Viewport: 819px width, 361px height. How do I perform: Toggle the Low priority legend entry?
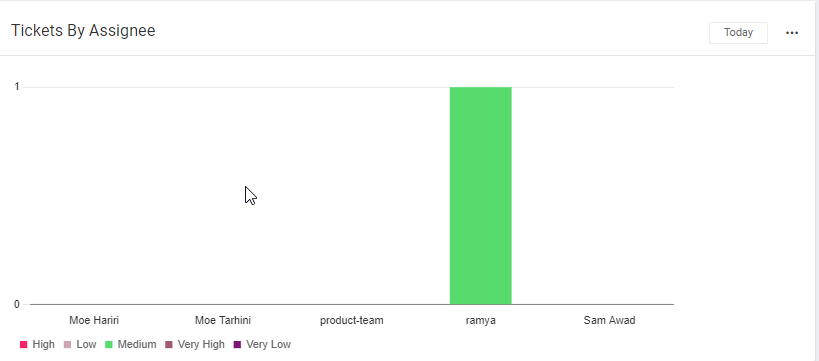point(80,344)
